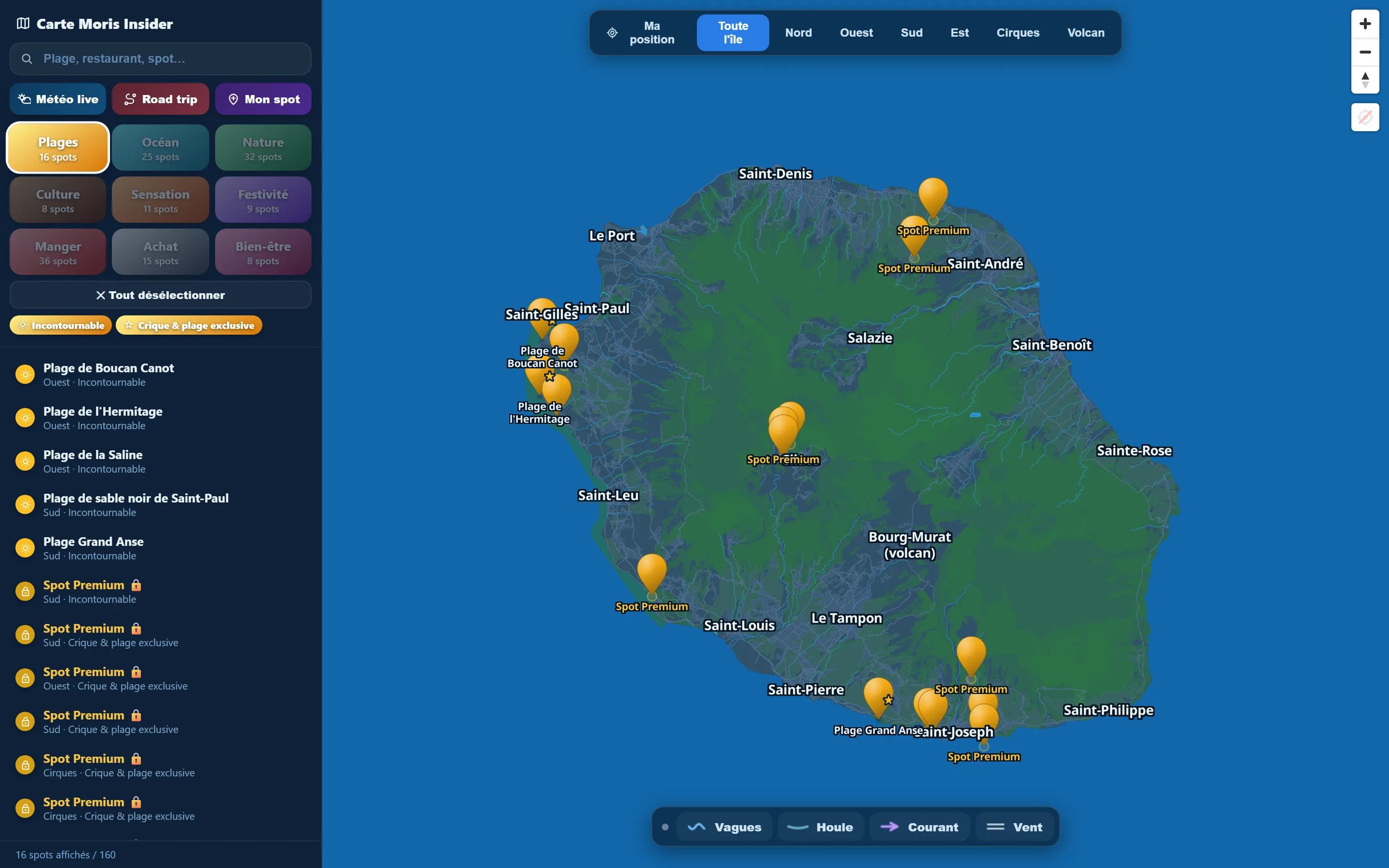Open the Road trip button

160,99
